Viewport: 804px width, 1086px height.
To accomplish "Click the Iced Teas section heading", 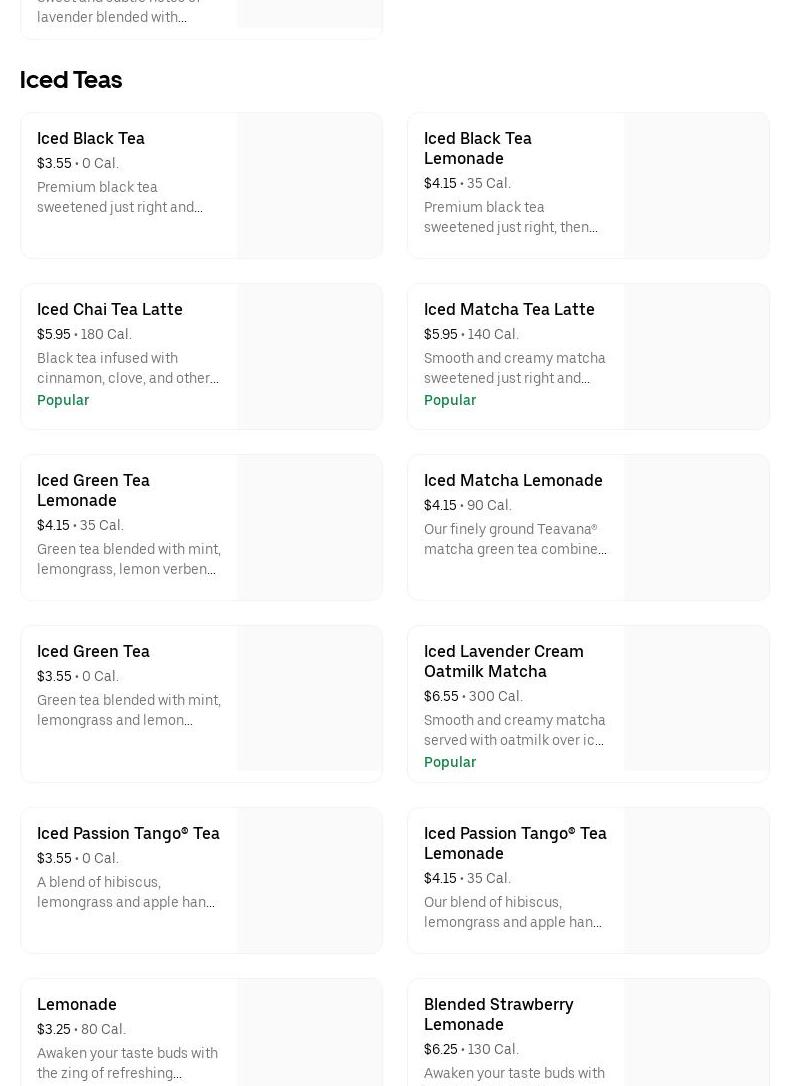I will click(x=71, y=80).
